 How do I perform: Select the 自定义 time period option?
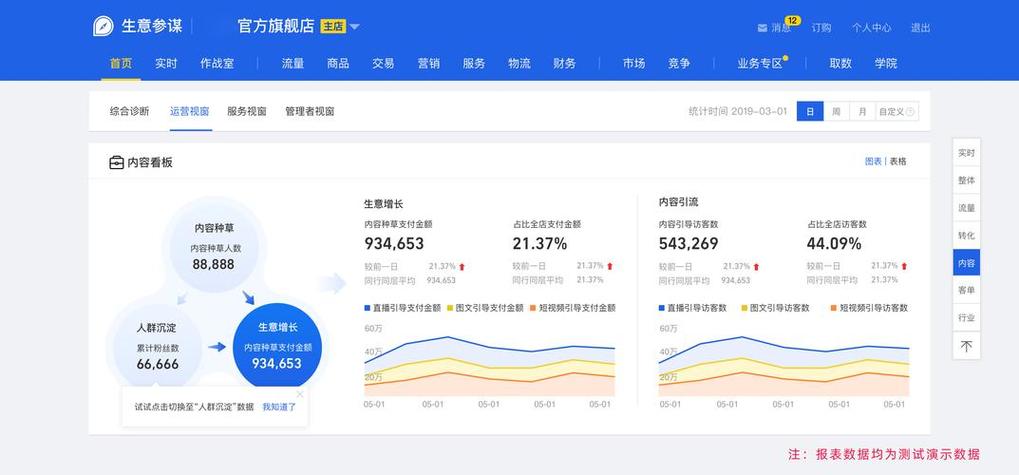(x=897, y=112)
